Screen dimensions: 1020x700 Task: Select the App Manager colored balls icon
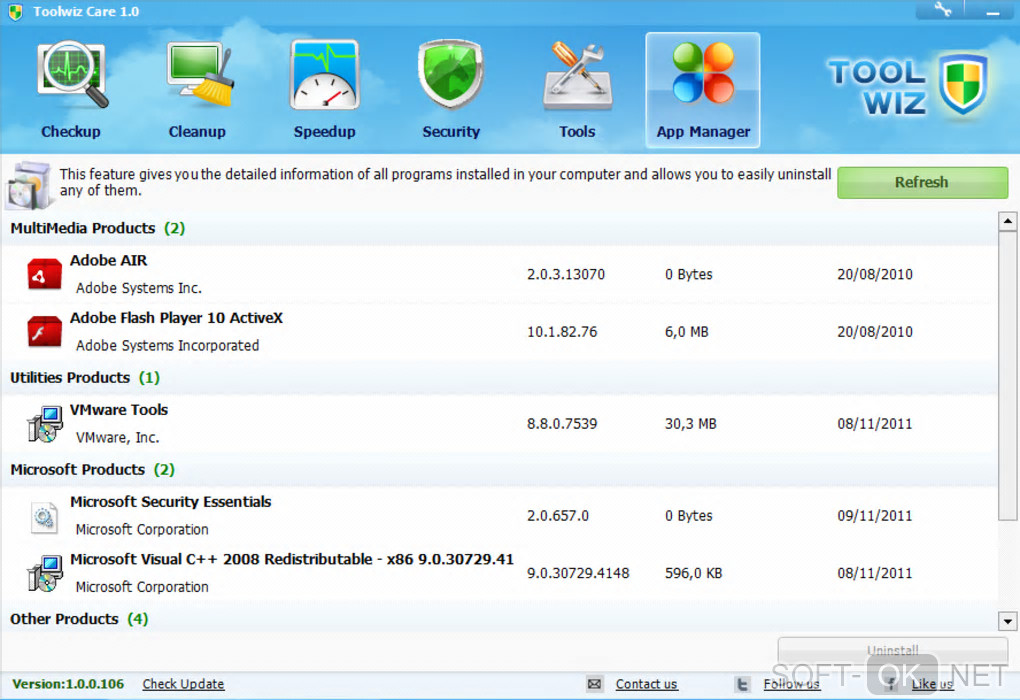pyautogui.click(x=703, y=73)
